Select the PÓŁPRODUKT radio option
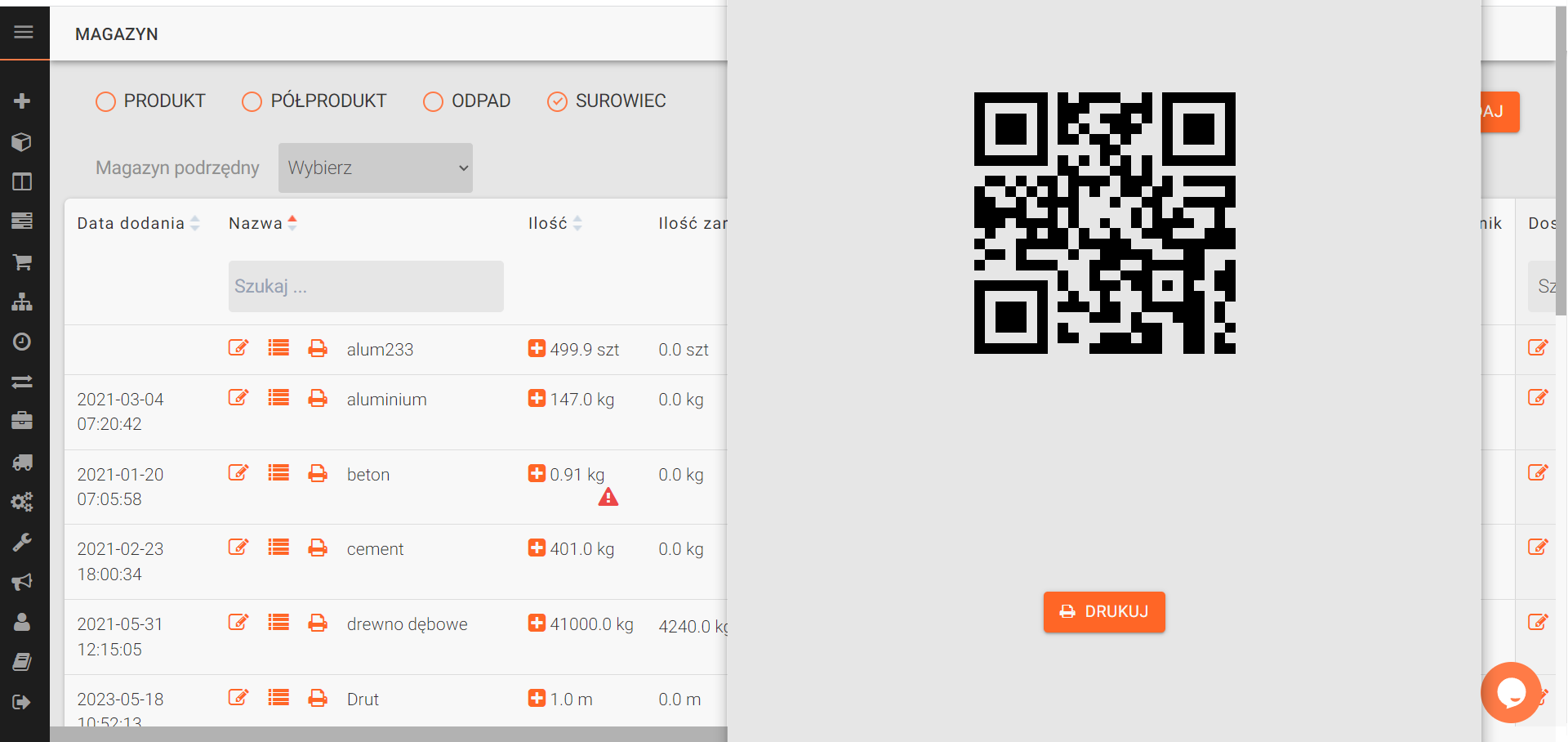The image size is (1568, 742). pyautogui.click(x=252, y=101)
